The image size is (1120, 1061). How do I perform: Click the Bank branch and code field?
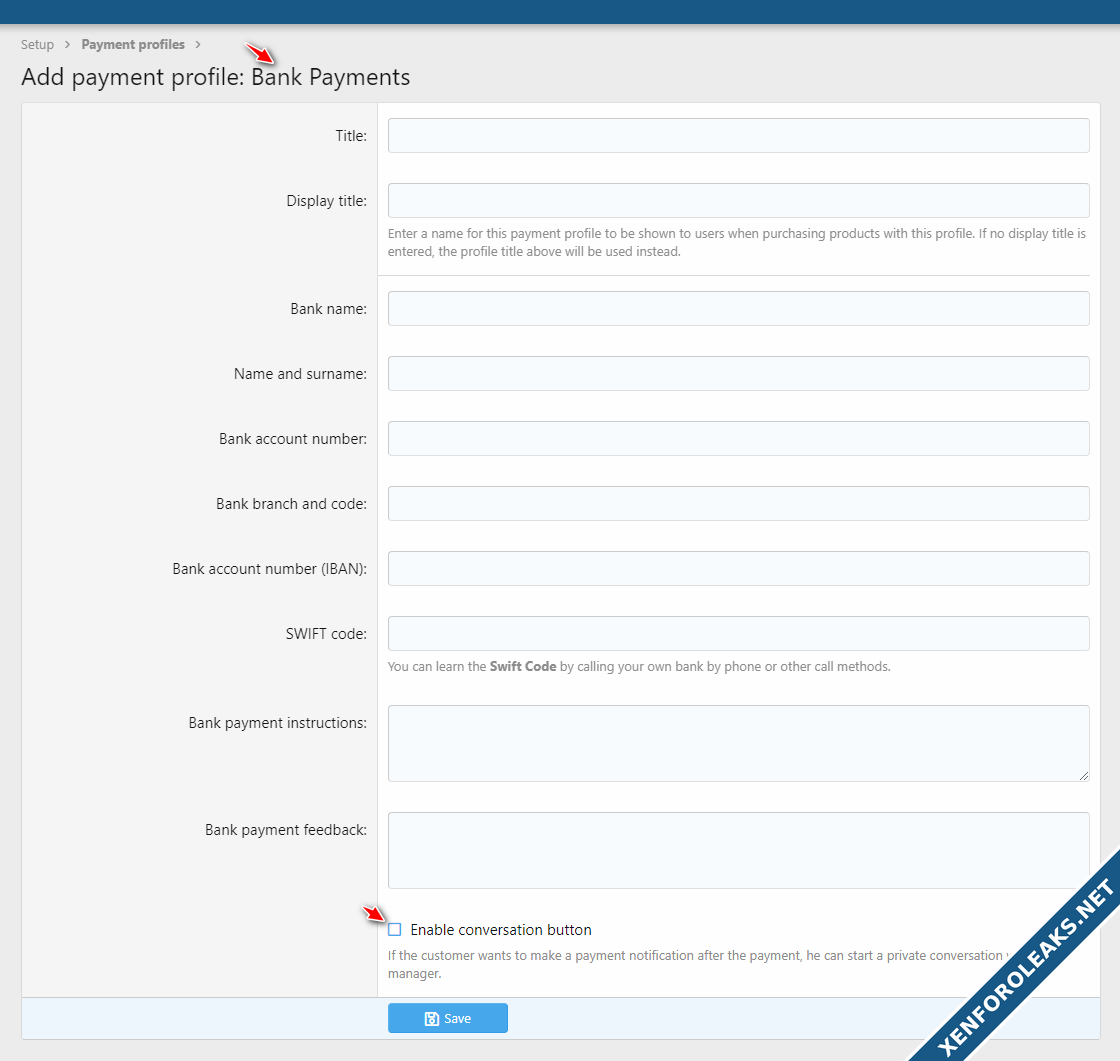[x=738, y=504]
